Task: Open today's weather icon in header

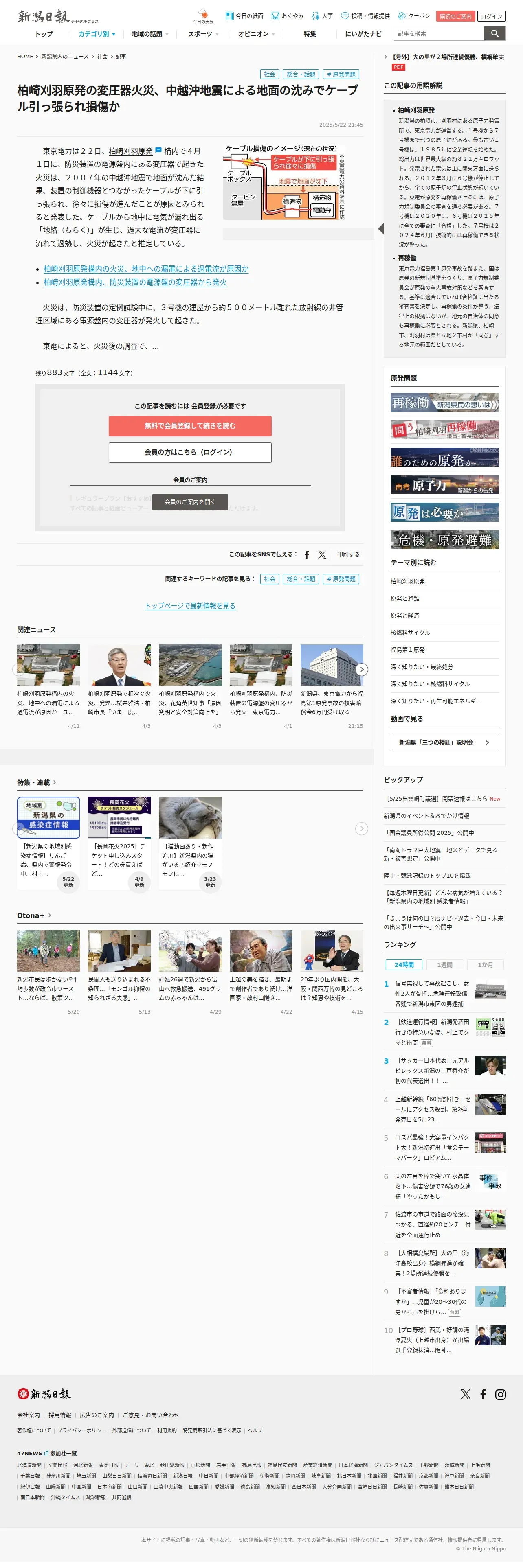Action: pos(203,16)
